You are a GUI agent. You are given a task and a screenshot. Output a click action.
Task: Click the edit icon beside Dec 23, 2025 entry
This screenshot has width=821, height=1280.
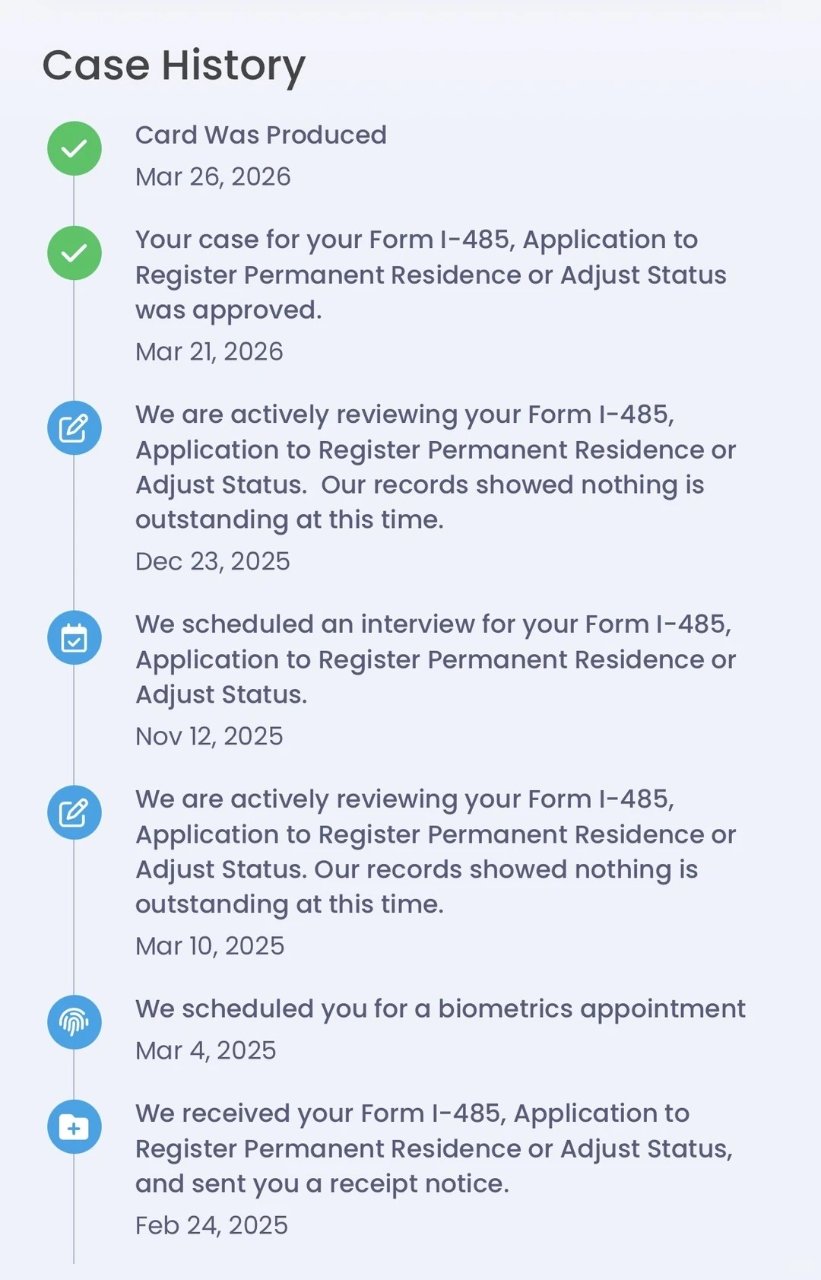[x=74, y=428]
